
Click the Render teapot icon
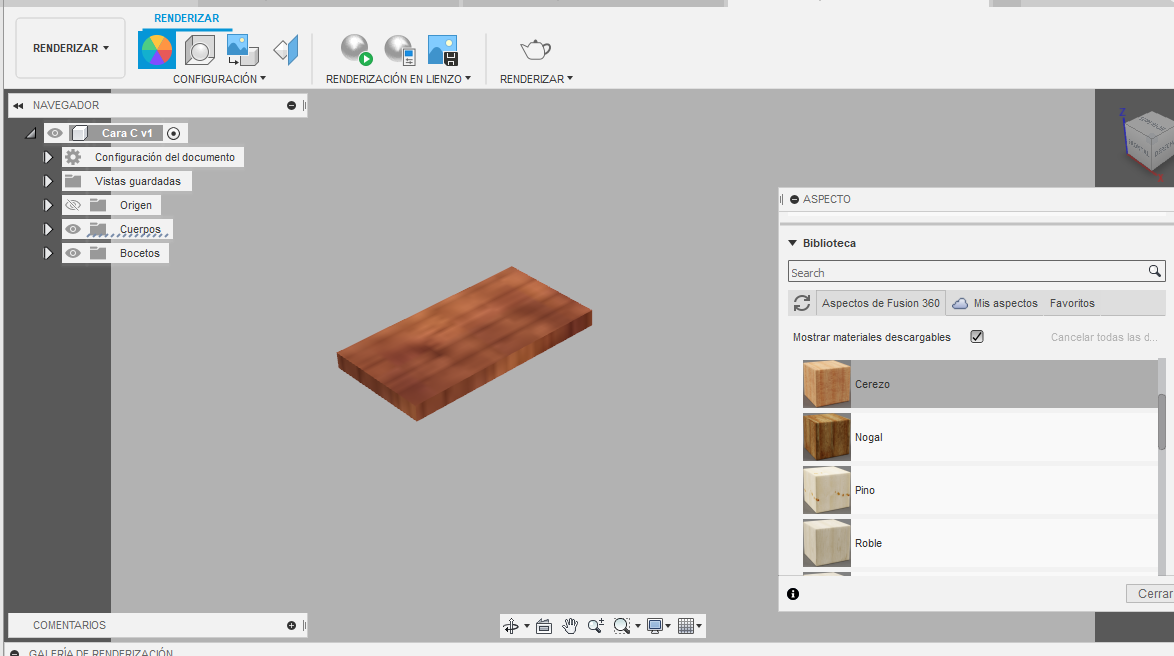(535, 50)
